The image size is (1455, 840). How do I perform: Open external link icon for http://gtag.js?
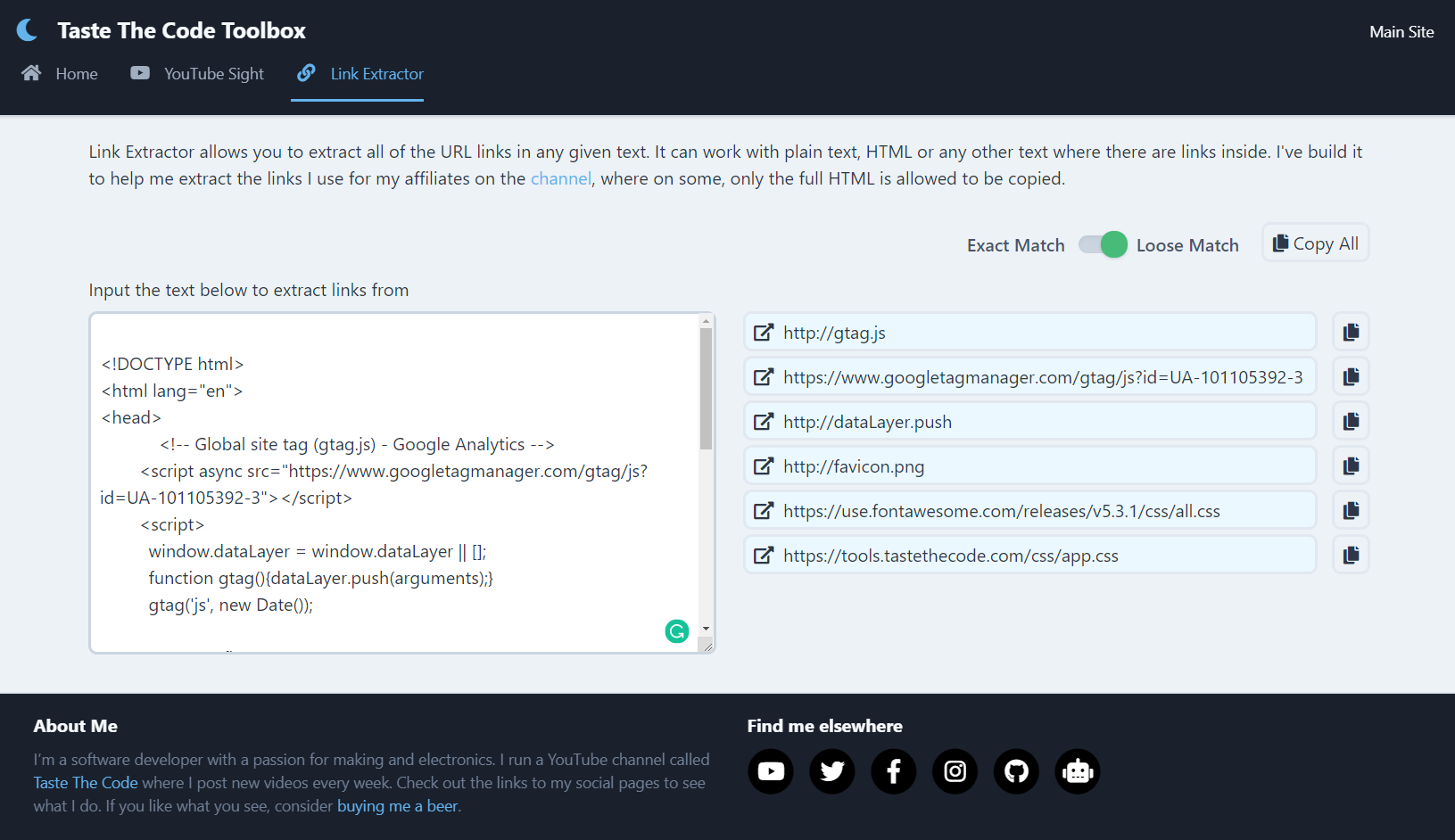pos(764,333)
